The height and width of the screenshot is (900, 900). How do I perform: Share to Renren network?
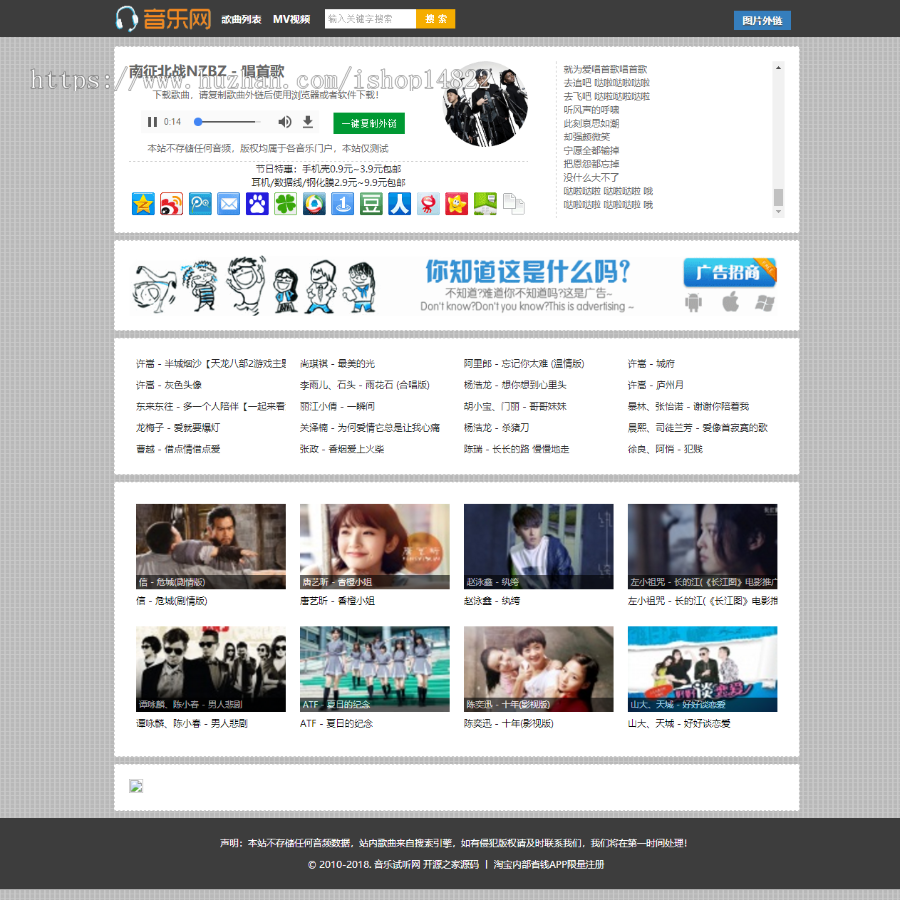398,204
